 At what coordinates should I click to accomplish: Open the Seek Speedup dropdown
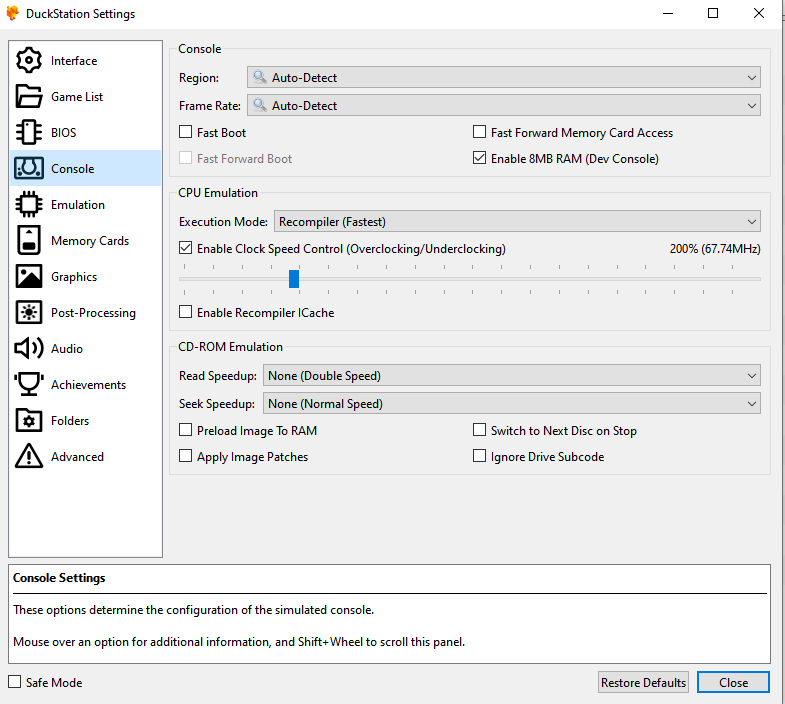point(512,404)
